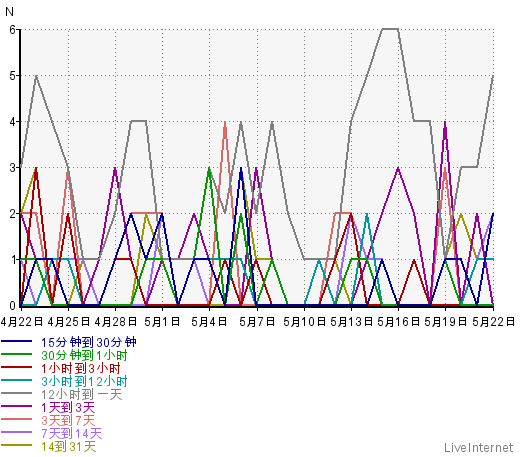Select the 14到31天 legend label
The image size is (520, 457).
click(x=69, y=446)
